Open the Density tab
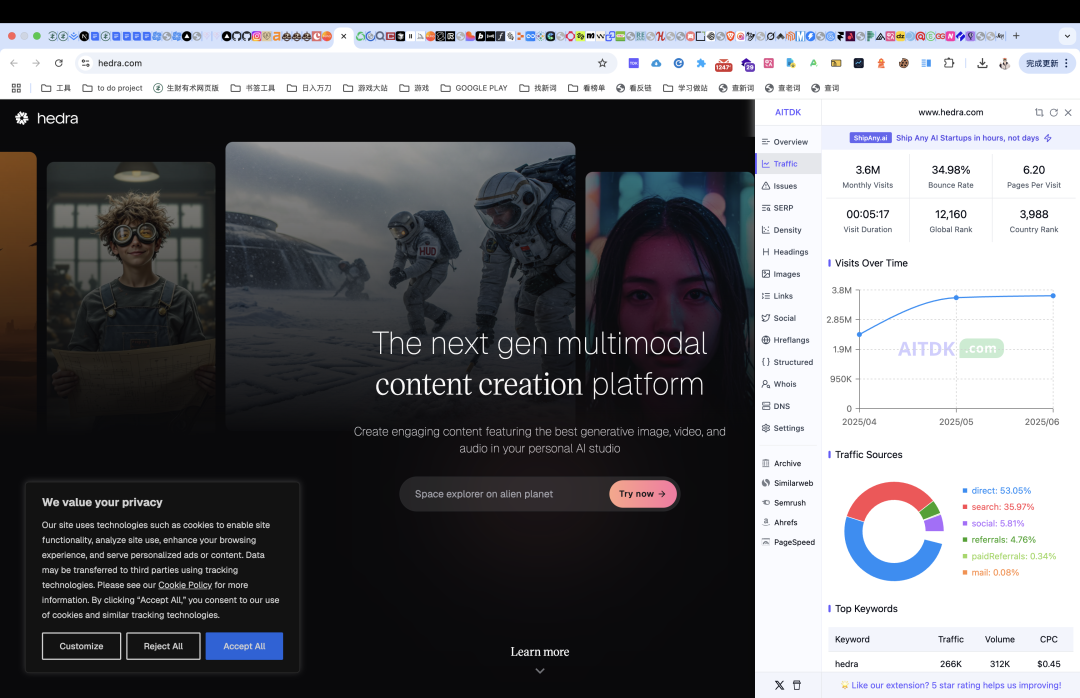This screenshot has width=1080, height=698. (x=781, y=230)
